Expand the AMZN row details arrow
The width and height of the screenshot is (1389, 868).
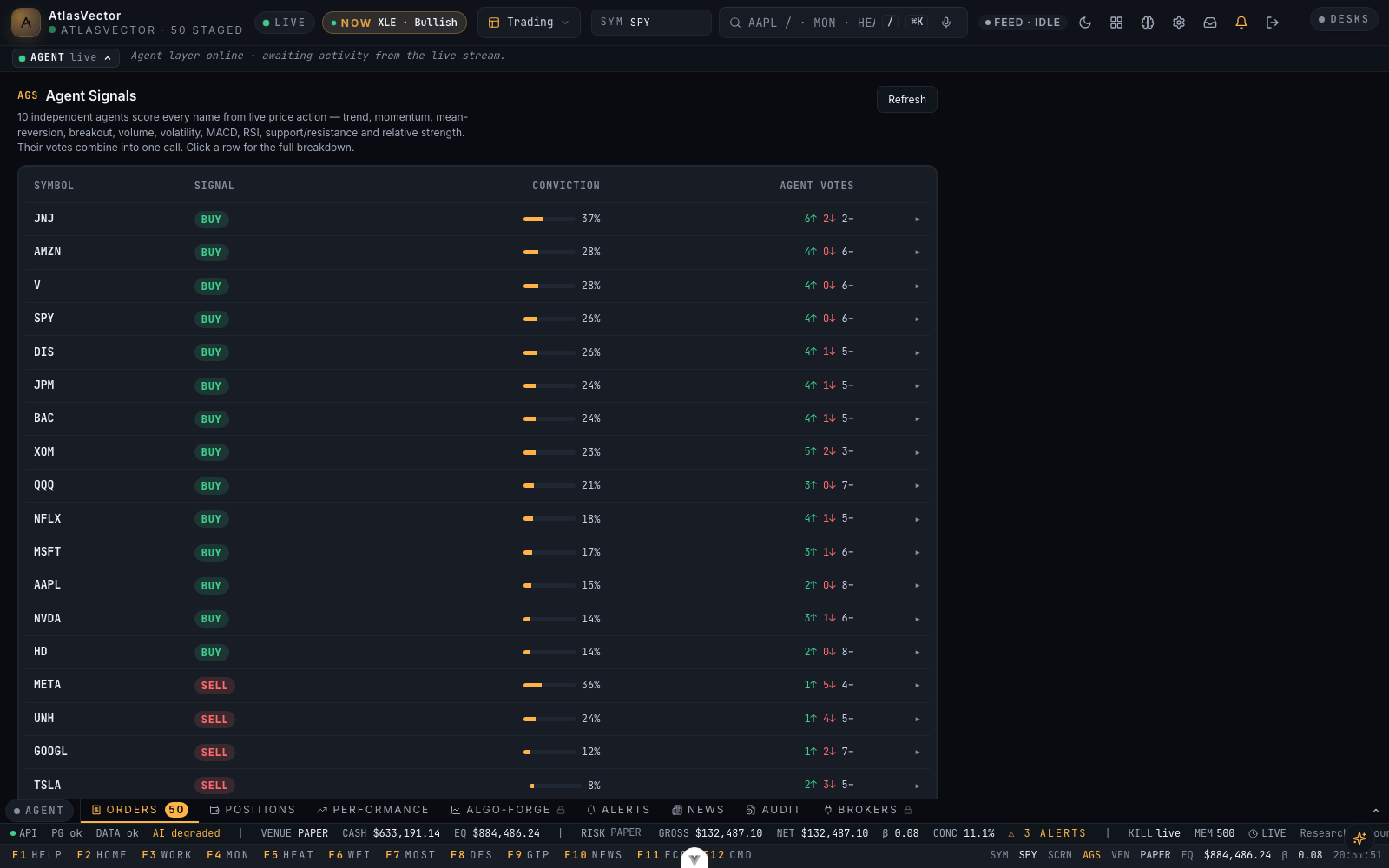[x=918, y=253]
